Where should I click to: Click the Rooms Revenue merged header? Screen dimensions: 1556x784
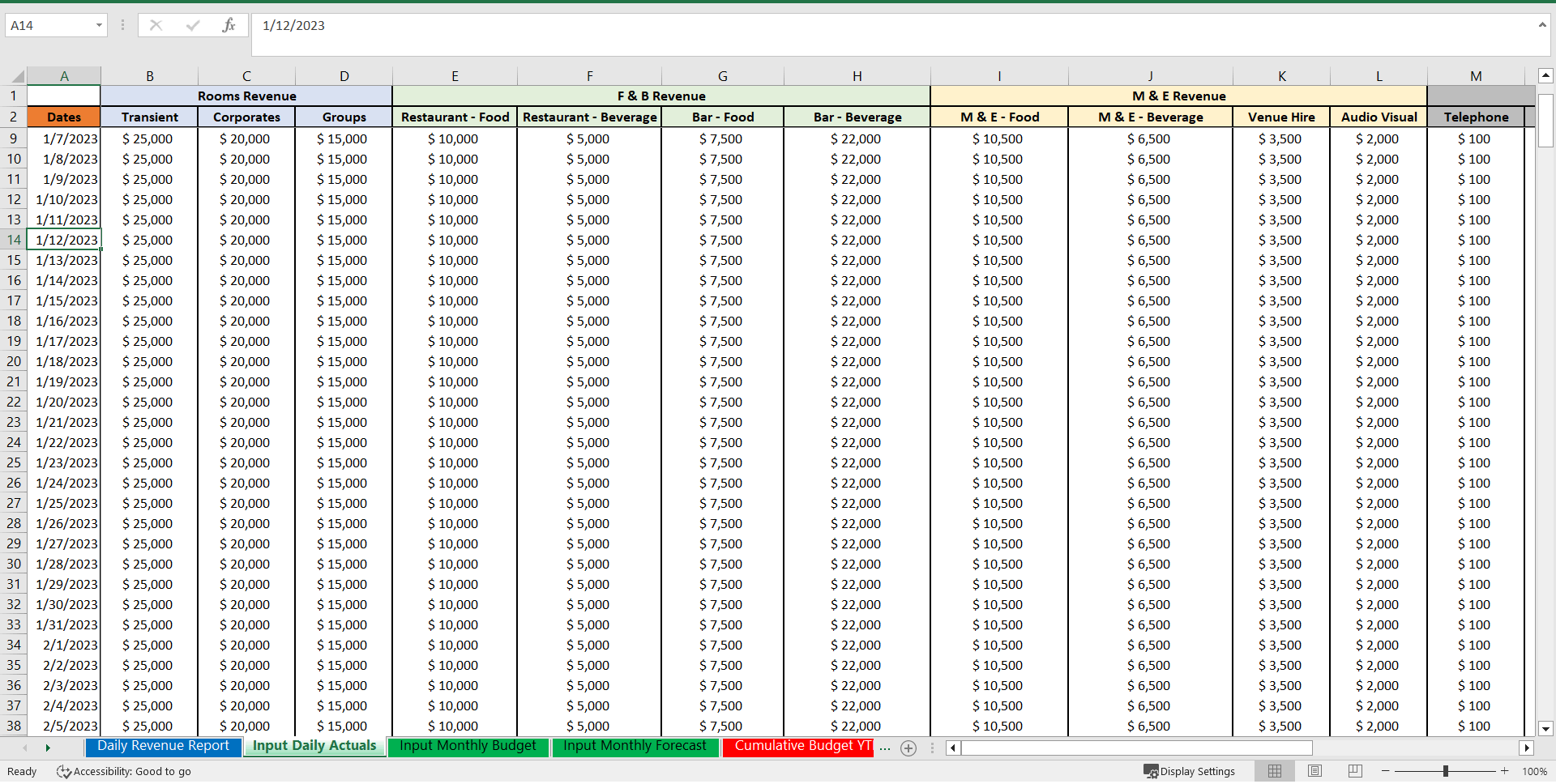246,96
